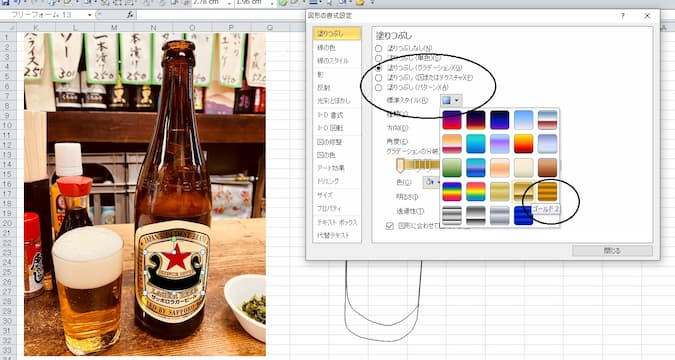Choose the blue-white-red horizon preset gradient

click(548, 120)
